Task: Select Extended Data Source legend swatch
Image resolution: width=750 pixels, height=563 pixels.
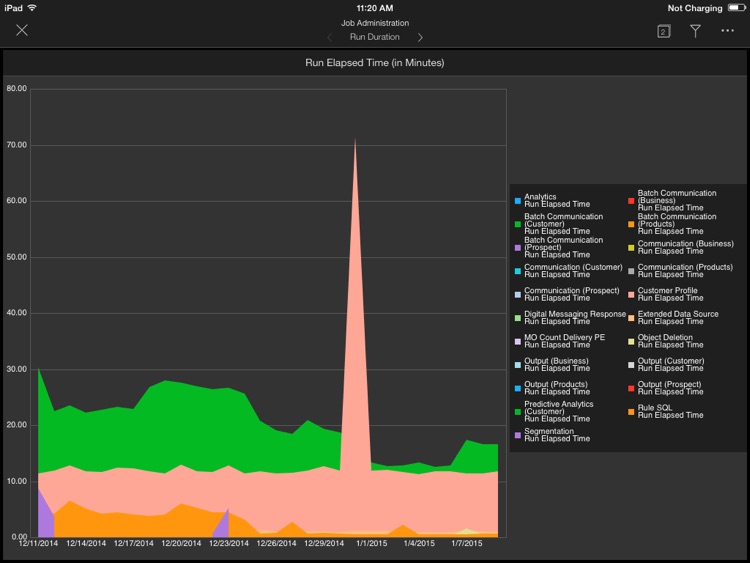Action: pos(631,318)
